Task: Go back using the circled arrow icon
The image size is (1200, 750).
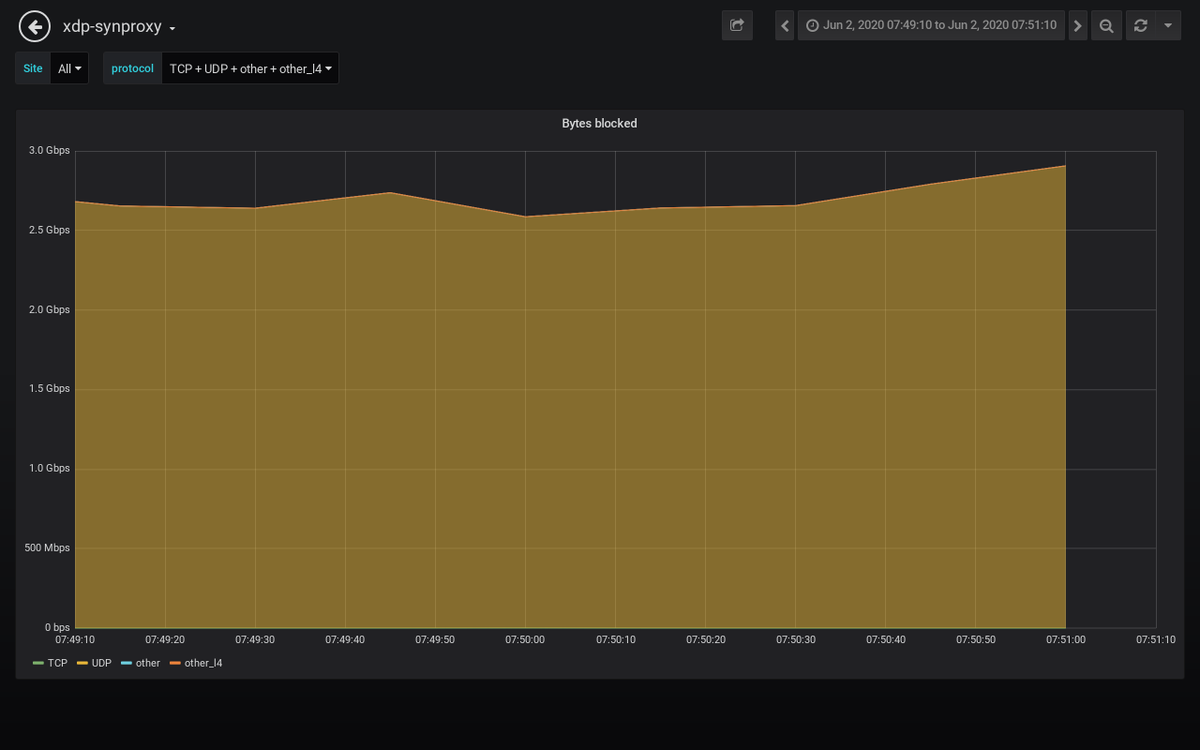Action: click(x=35, y=26)
